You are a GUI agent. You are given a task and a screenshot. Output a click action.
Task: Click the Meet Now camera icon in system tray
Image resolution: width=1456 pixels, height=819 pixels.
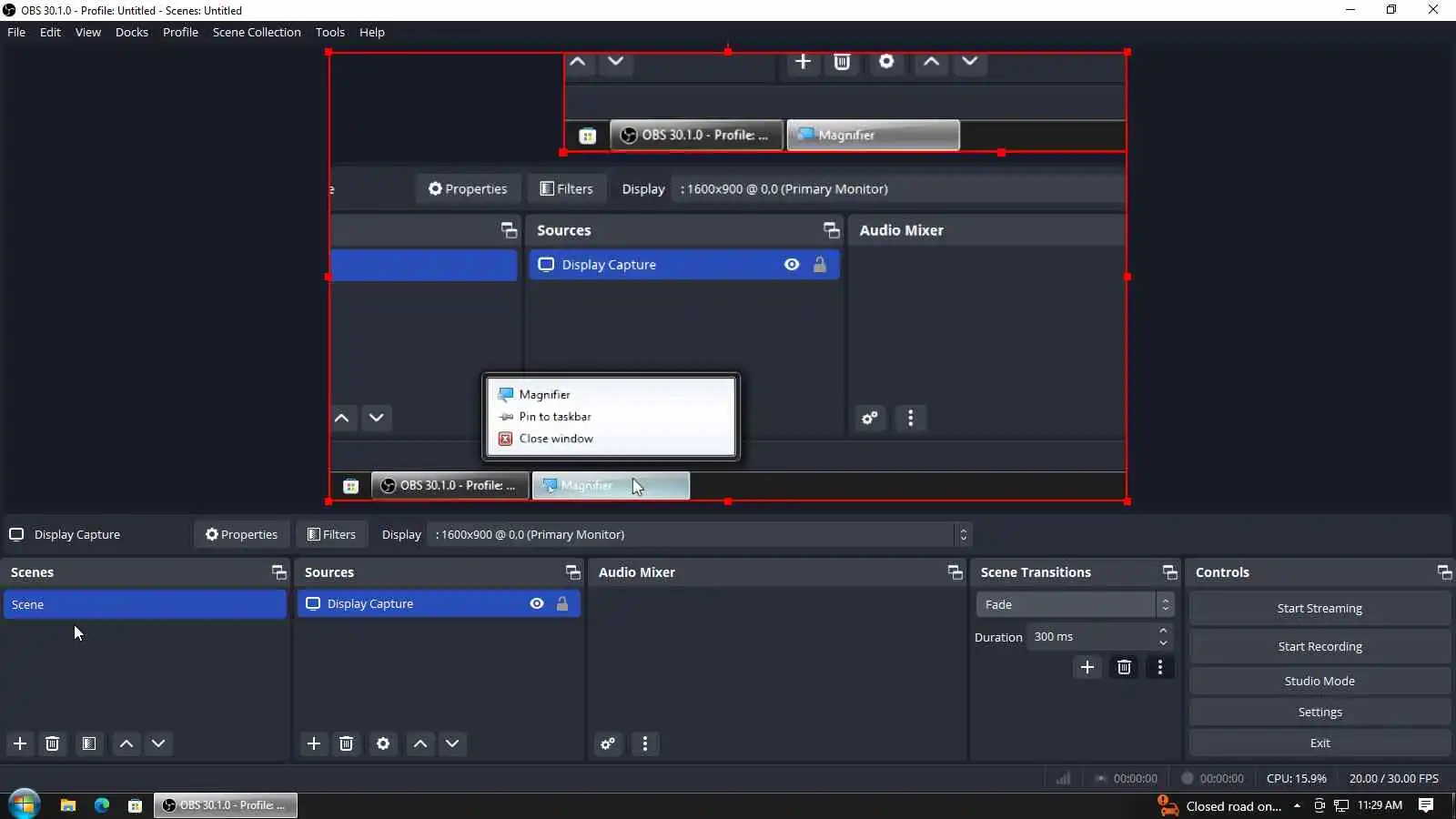(x=1319, y=805)
